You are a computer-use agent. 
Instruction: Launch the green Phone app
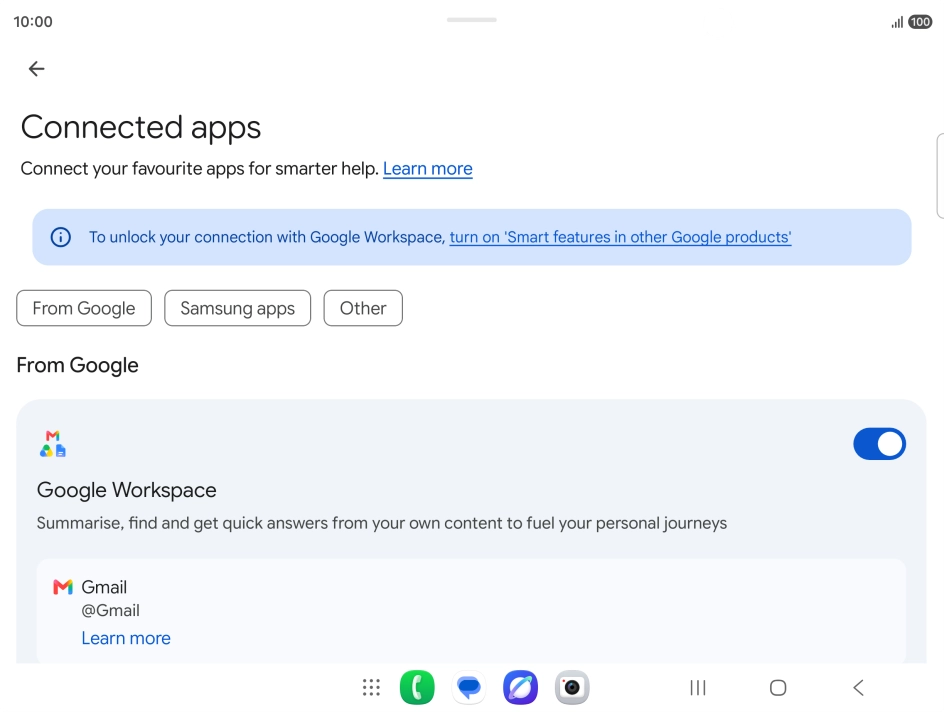click(417, 687)
